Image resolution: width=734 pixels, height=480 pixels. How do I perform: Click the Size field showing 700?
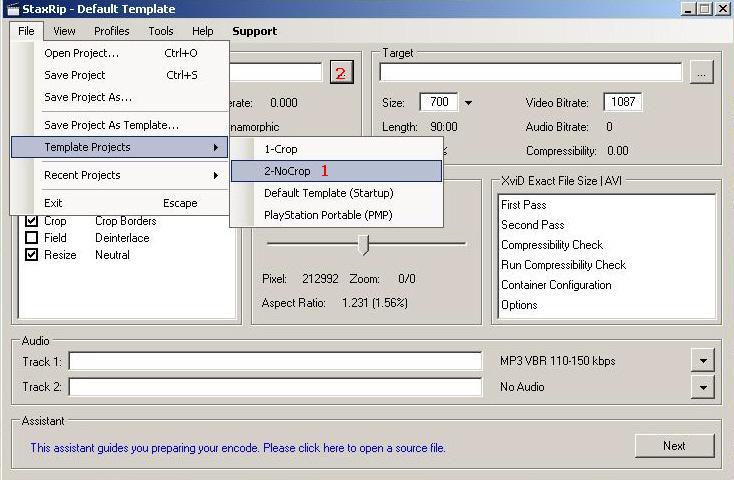439,102
